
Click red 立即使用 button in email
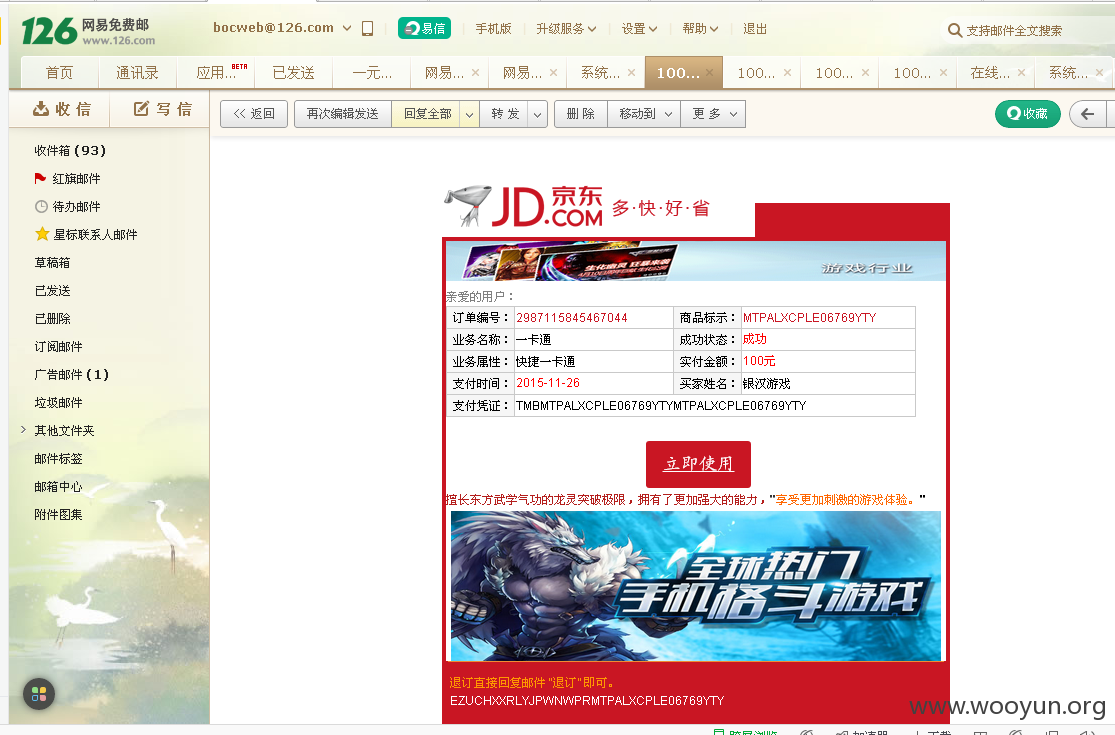(698, 463)
